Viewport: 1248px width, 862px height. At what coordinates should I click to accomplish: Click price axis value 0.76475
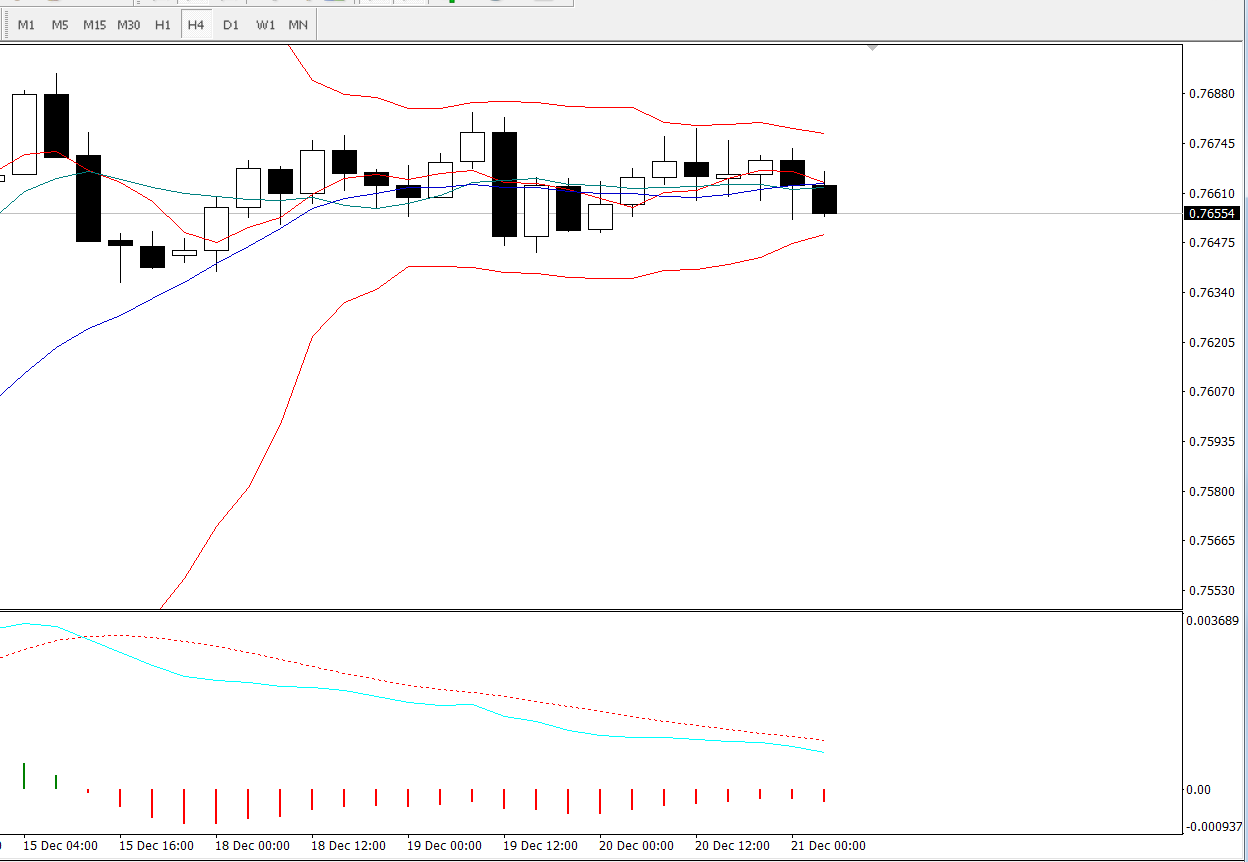1211,243
